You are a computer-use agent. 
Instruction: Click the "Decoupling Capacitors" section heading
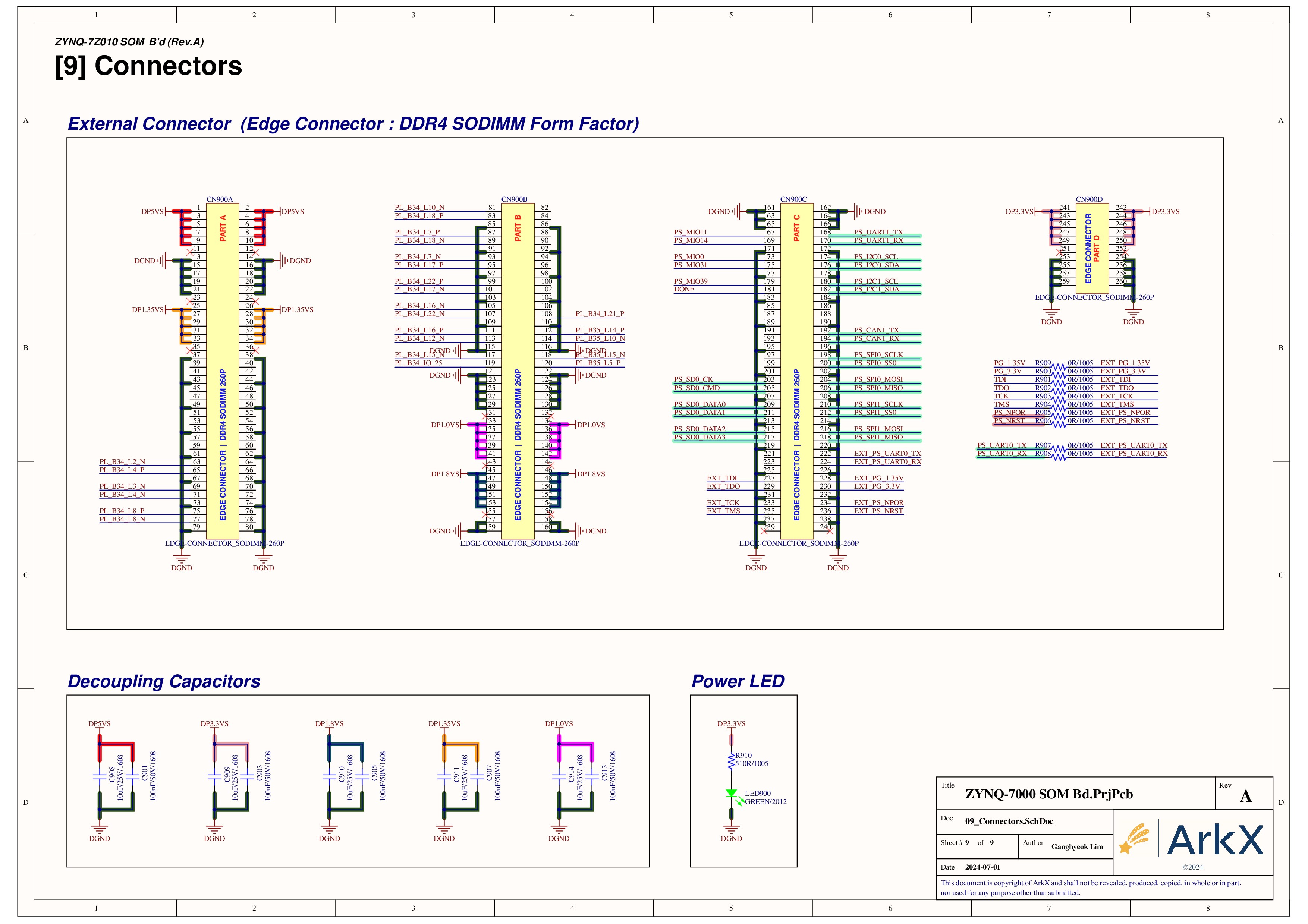coord(164,681)
